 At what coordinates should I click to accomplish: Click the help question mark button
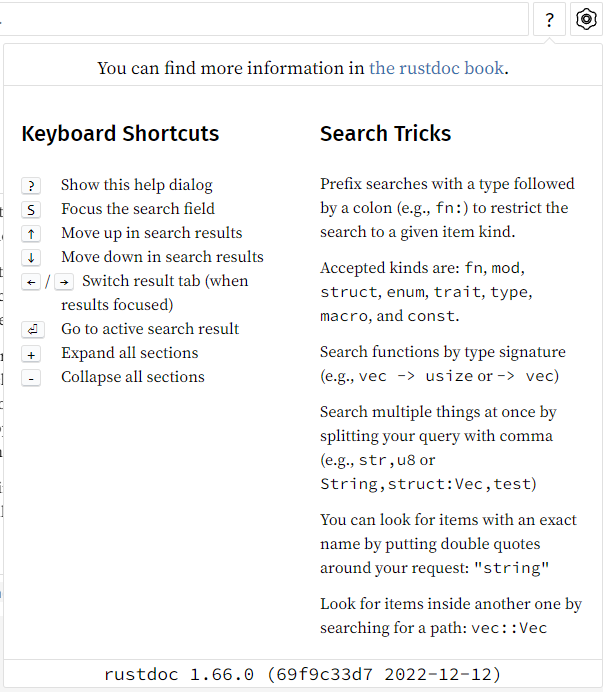coord(549,19)
